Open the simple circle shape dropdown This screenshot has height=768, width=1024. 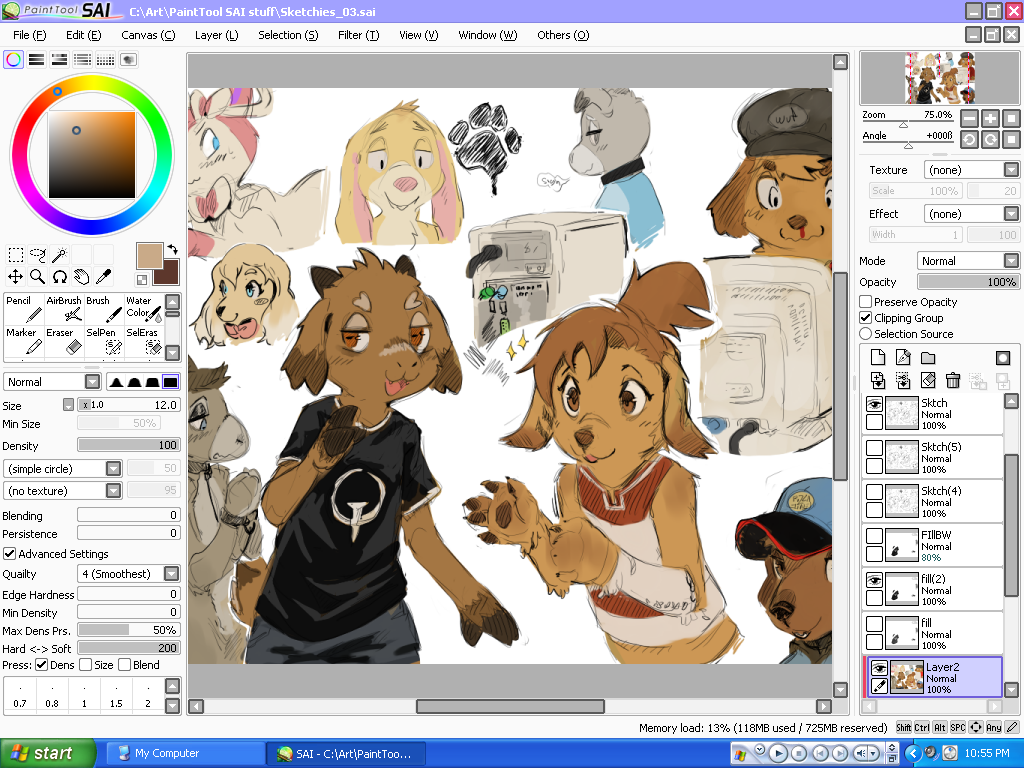point(63,469)
